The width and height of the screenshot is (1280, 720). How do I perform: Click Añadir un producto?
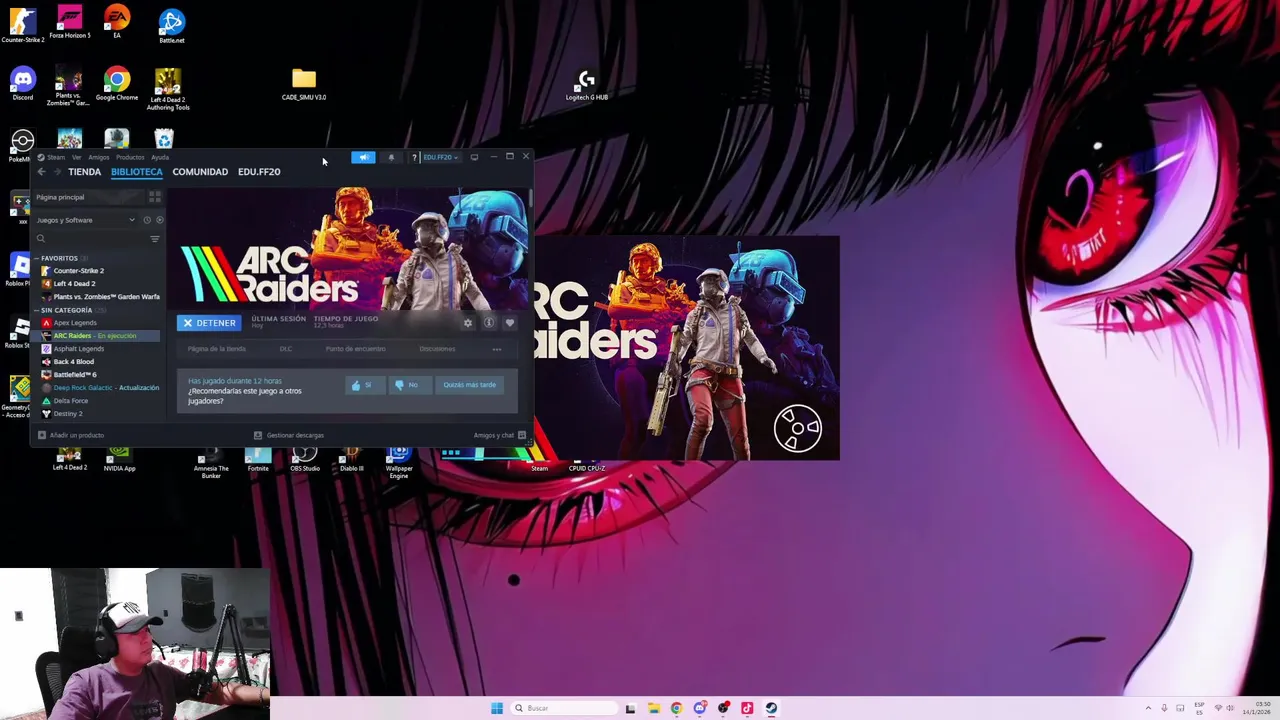(x=71, y=435)
